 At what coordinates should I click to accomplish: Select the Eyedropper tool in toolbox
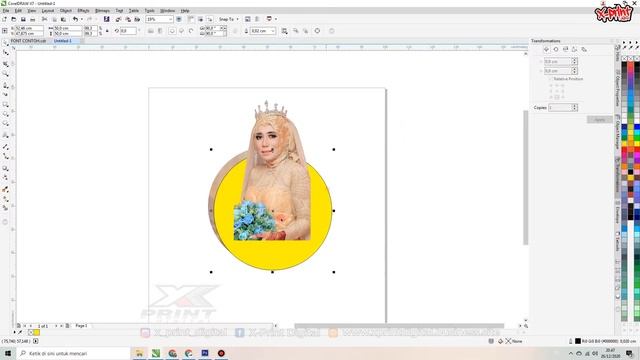point(5,189)
